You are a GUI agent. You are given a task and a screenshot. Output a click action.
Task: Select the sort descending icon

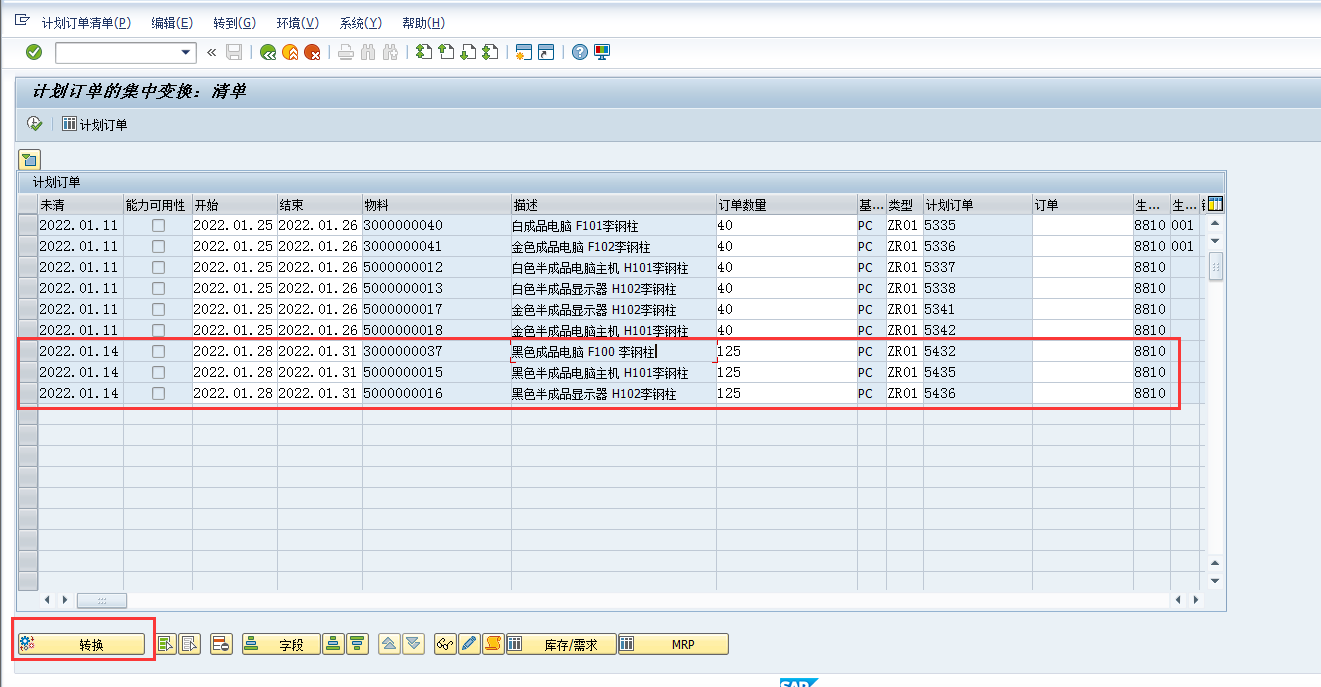pos(356,644)
